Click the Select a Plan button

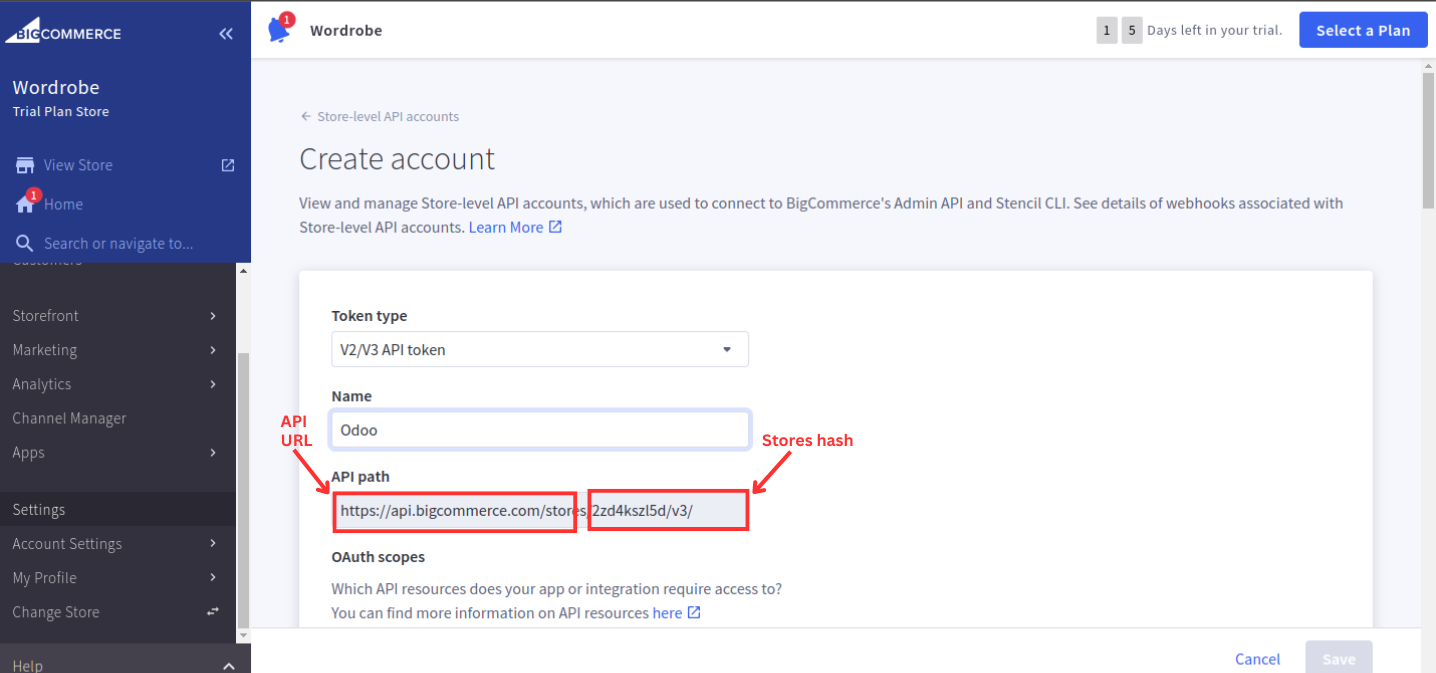tap(1363, 30)
